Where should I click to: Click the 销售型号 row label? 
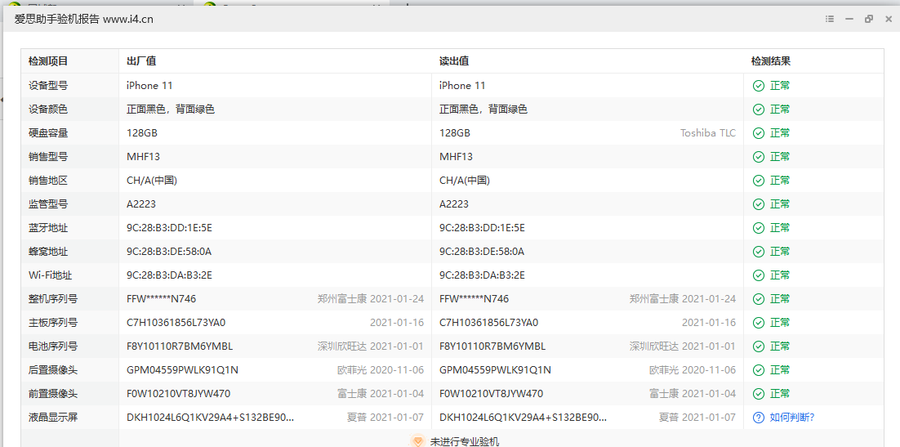[48, 157]
